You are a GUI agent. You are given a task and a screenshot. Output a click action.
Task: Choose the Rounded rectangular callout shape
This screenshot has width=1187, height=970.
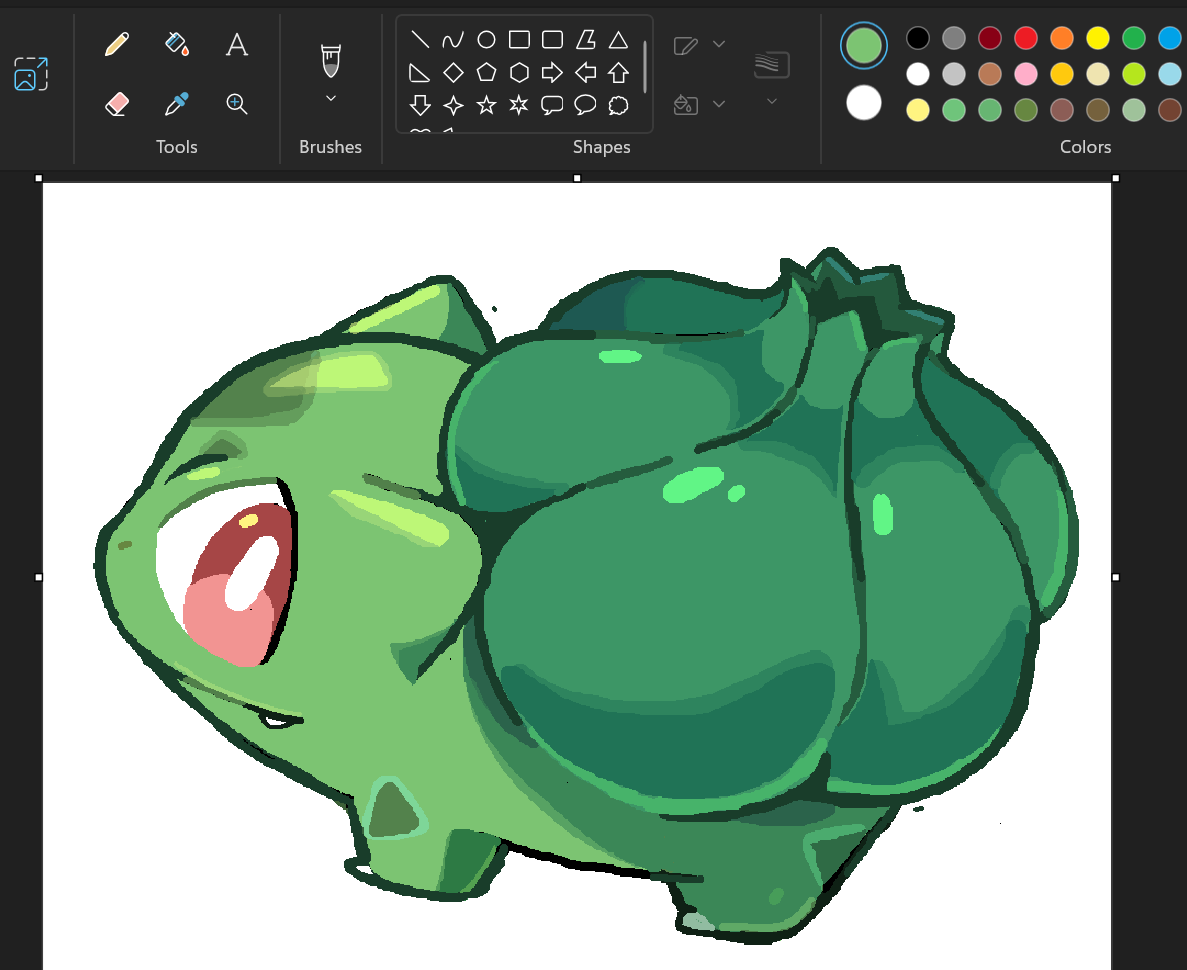pyautogui.click(x=553, y=105)
